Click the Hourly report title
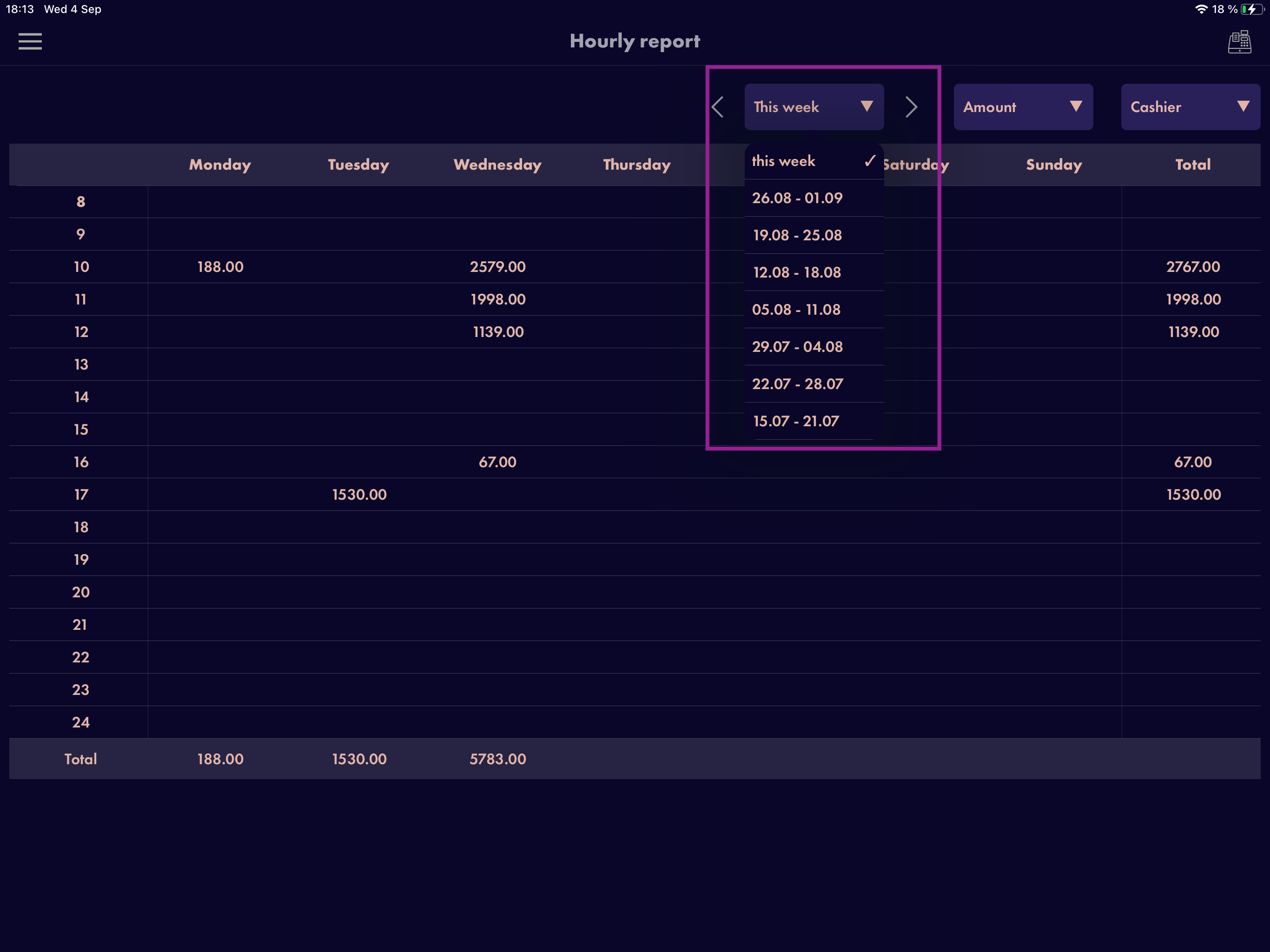 635,41
